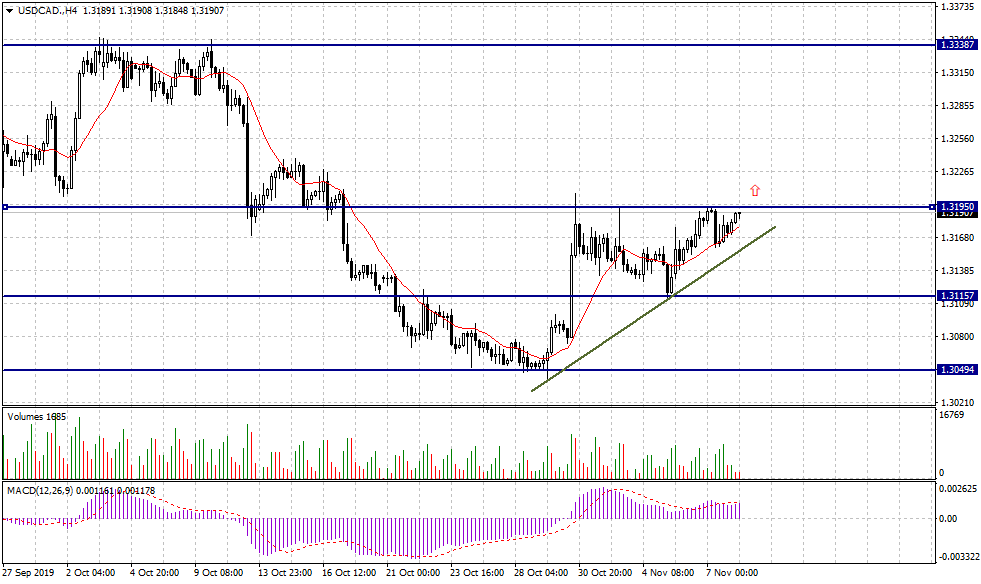Click the 1.33750 value on price axis
The image size is (981, 584).
pos(958,7)
